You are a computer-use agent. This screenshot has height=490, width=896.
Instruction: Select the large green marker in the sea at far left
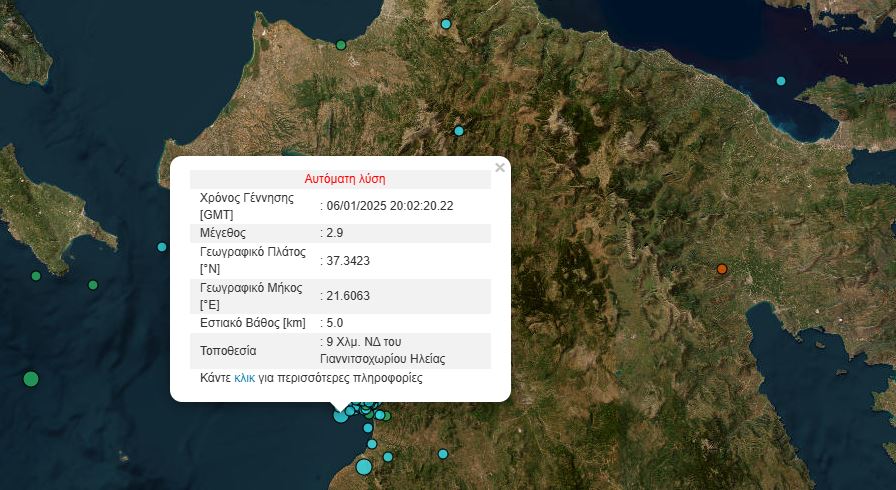pyautogui.click(x=31, y=379)
